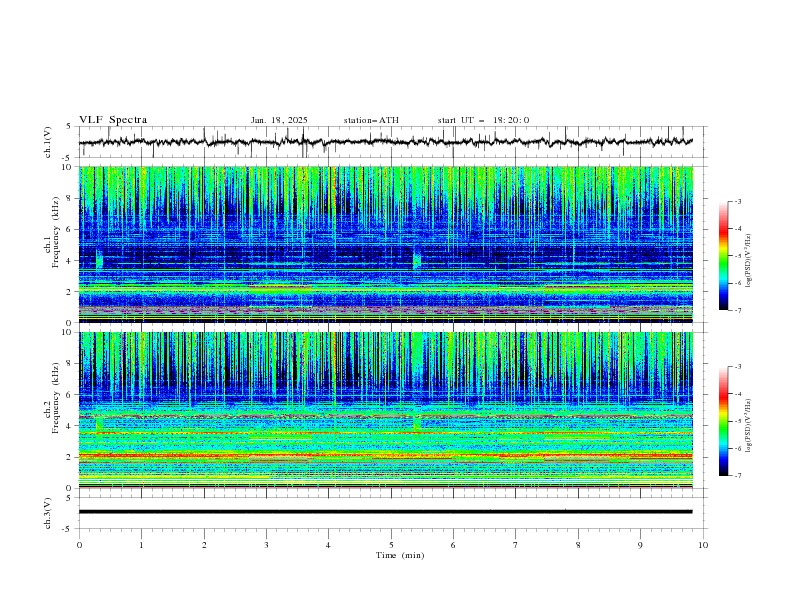The height and width of the screenshot is (612, 792).
Task: Click the ch.1 "Frequency (kHz)" axis label
Action: [x=55, y=232]
